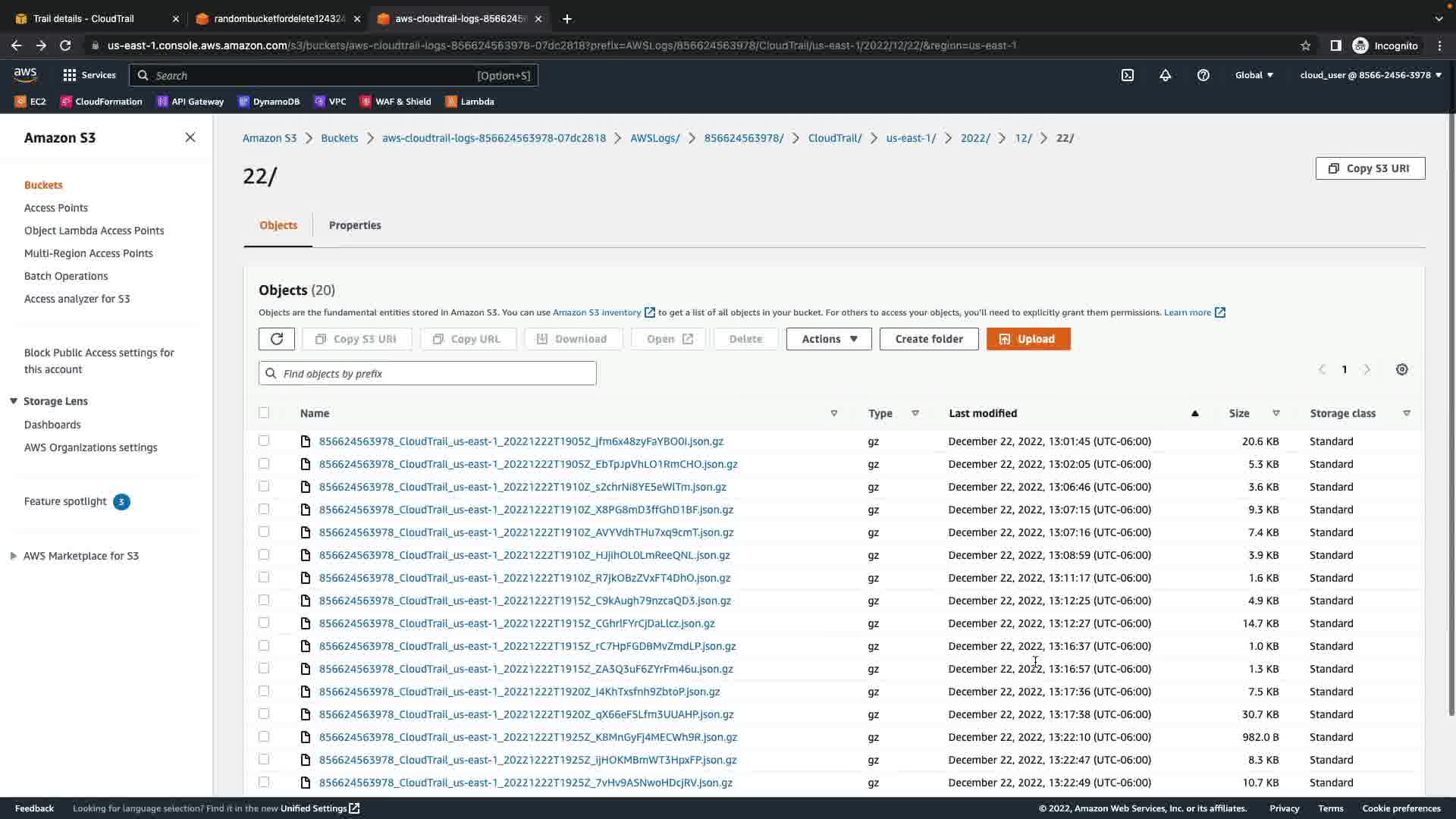
Task: Open table preferences gear icon
Action: tap(1401, 369)
